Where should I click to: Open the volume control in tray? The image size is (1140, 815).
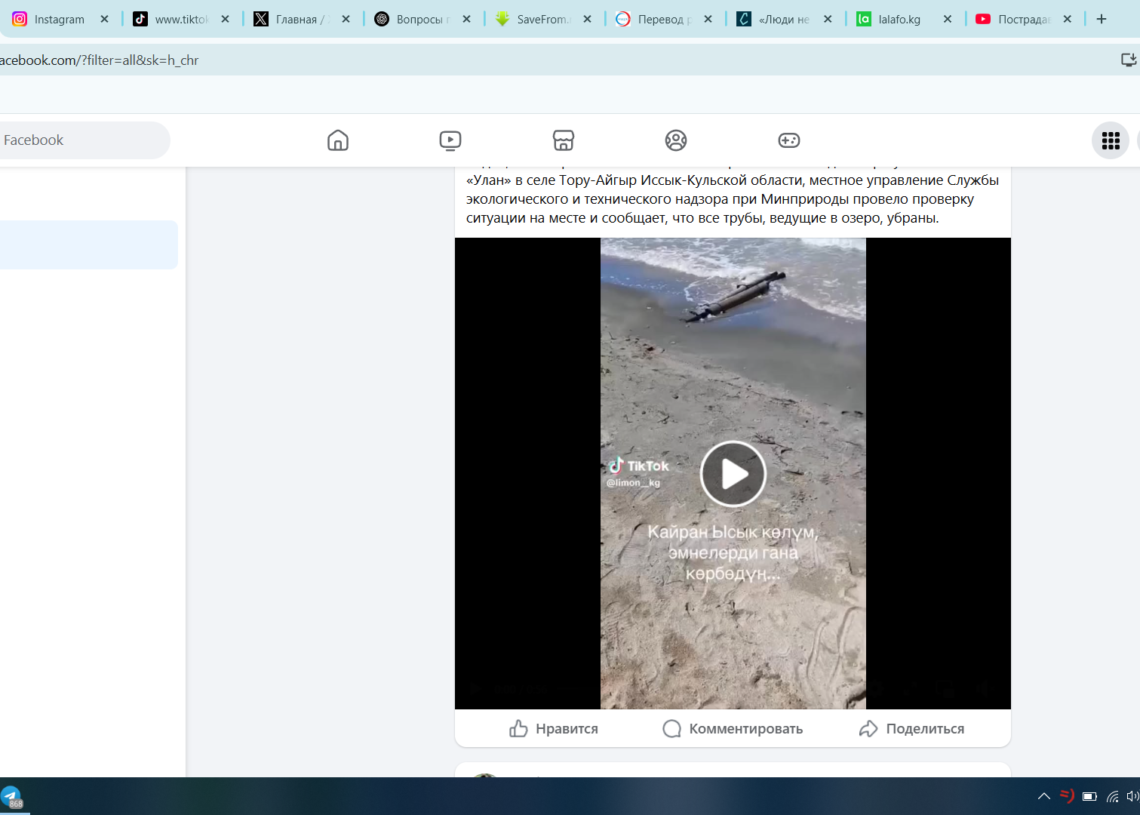[x=1132, y=797]
